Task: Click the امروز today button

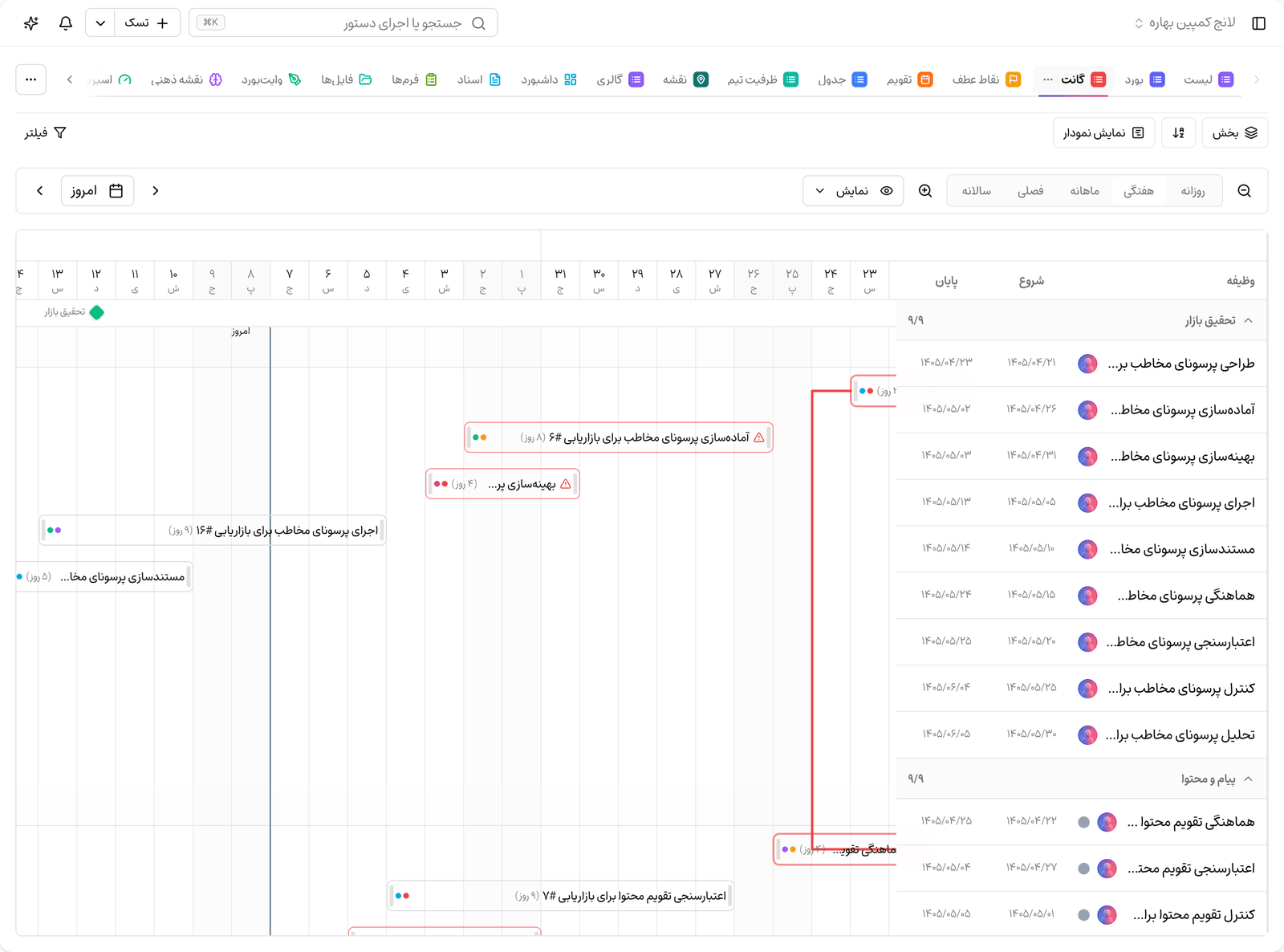Action: pos(97,191)
